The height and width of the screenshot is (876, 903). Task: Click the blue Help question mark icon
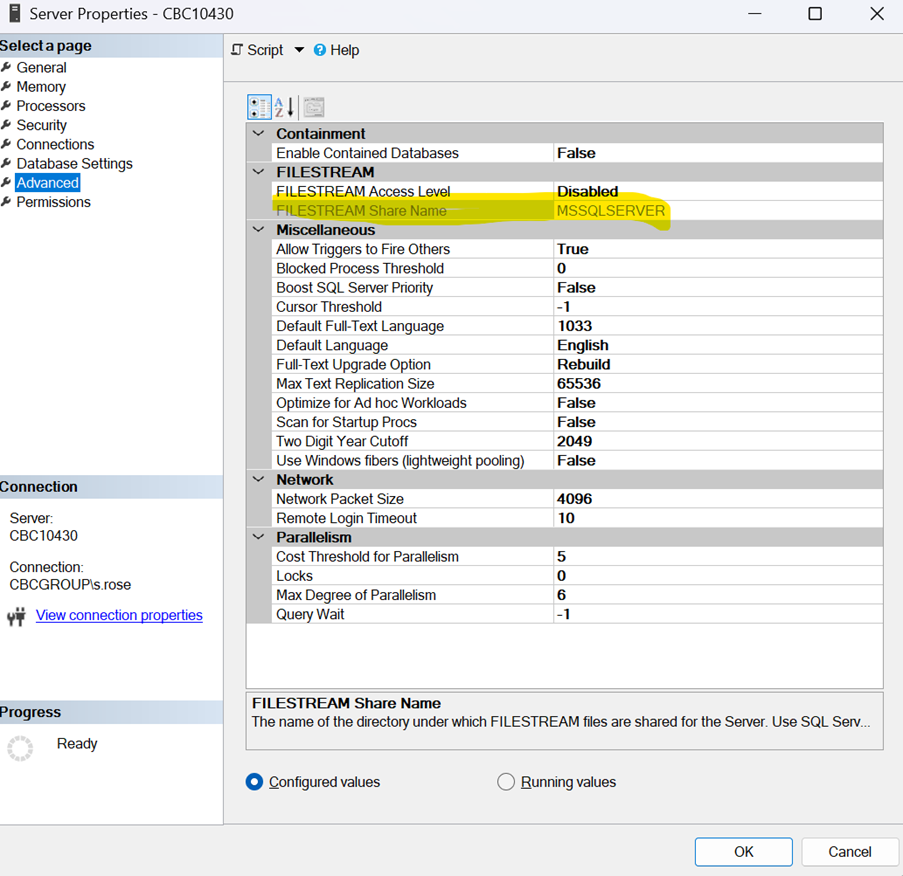coord(320,50)
